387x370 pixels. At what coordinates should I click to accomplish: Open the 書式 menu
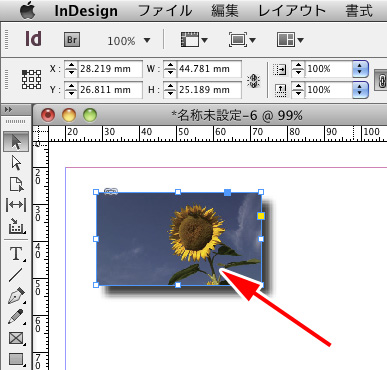tap(359, 11)
